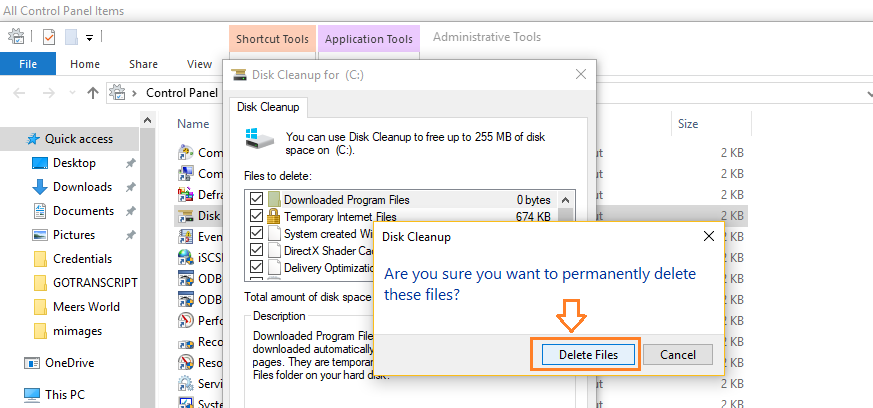Screen dimensions: 873x408
Task: Close the Disk Cleanup for (C:) window
Action: coord(581,75)
